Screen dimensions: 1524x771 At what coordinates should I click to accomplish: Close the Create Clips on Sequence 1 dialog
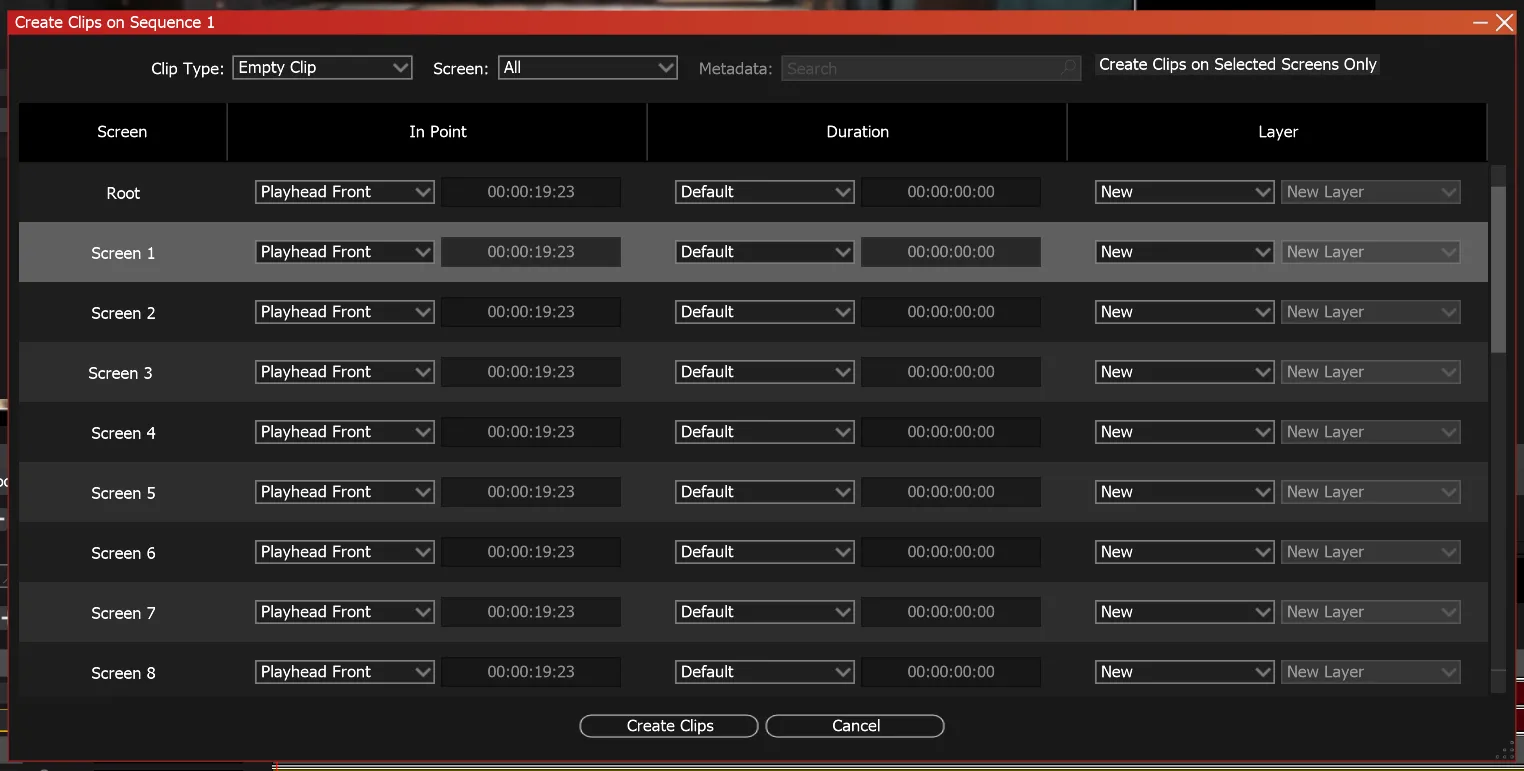(1504, 22)
